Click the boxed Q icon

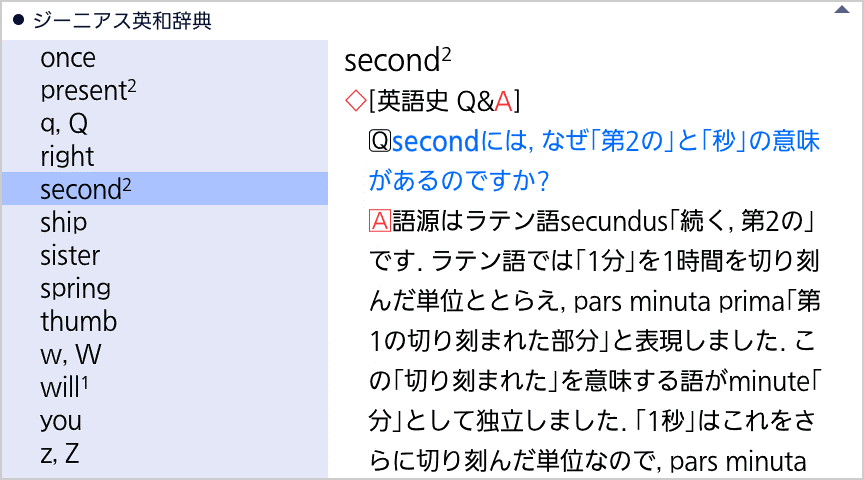click(x=379, y=141)
